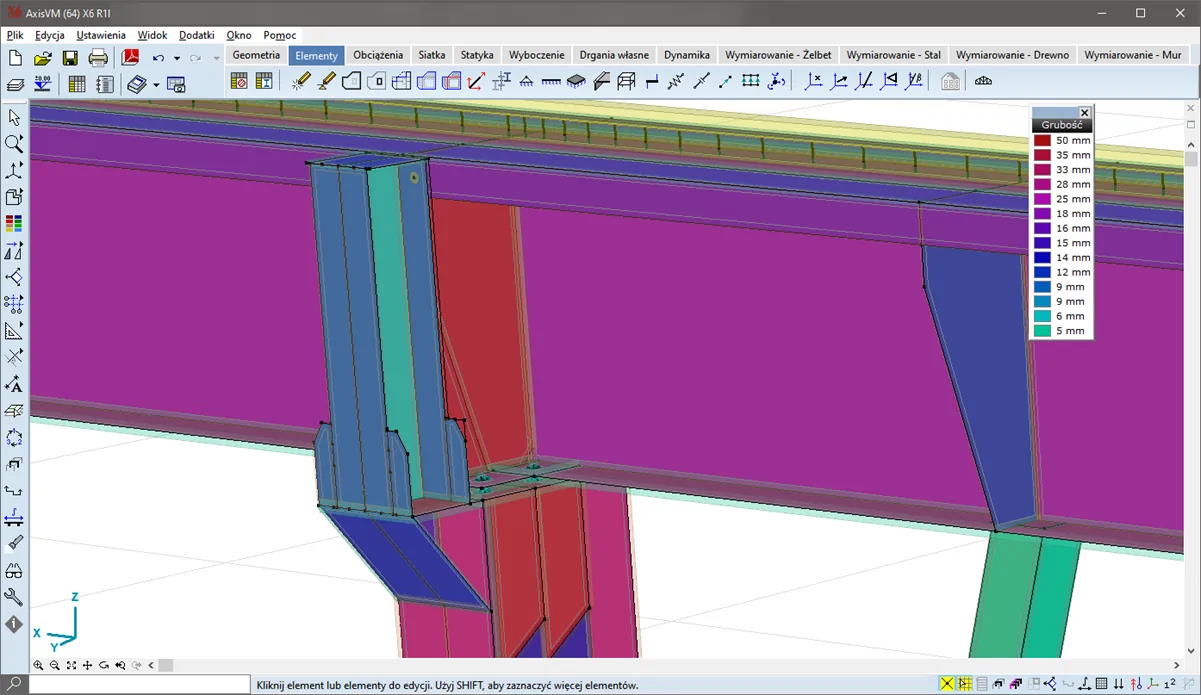Close the Grubość legend panel
Image resolution: width=1201 pixels, height=695 pixels.
tap(1084, 113)
